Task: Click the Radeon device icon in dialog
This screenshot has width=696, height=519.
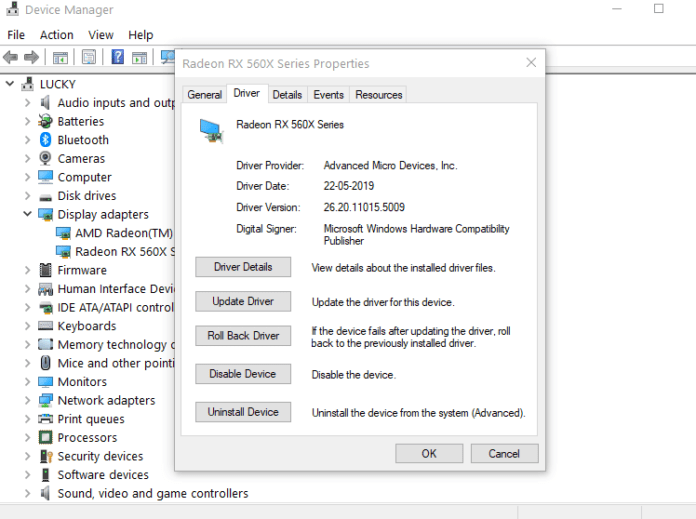Action: click(211, 131)
